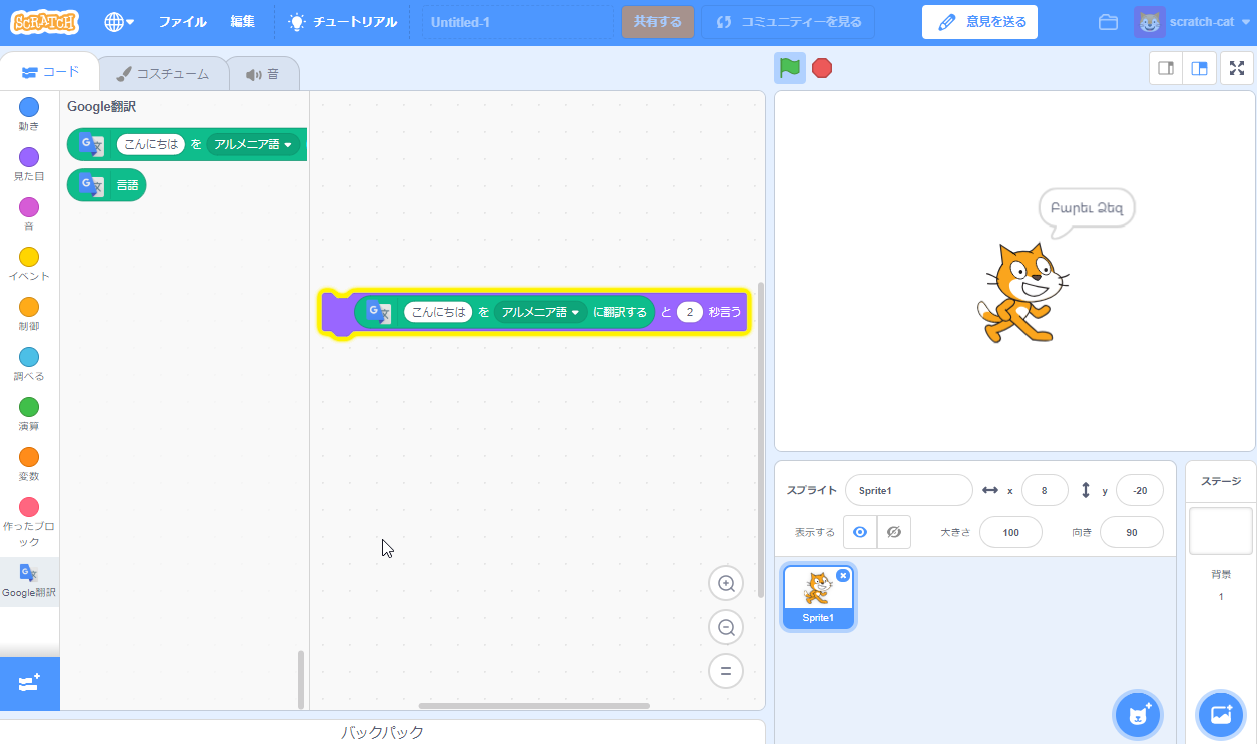
Task: Select the 演算 operators category
Action: coord(29,414)
